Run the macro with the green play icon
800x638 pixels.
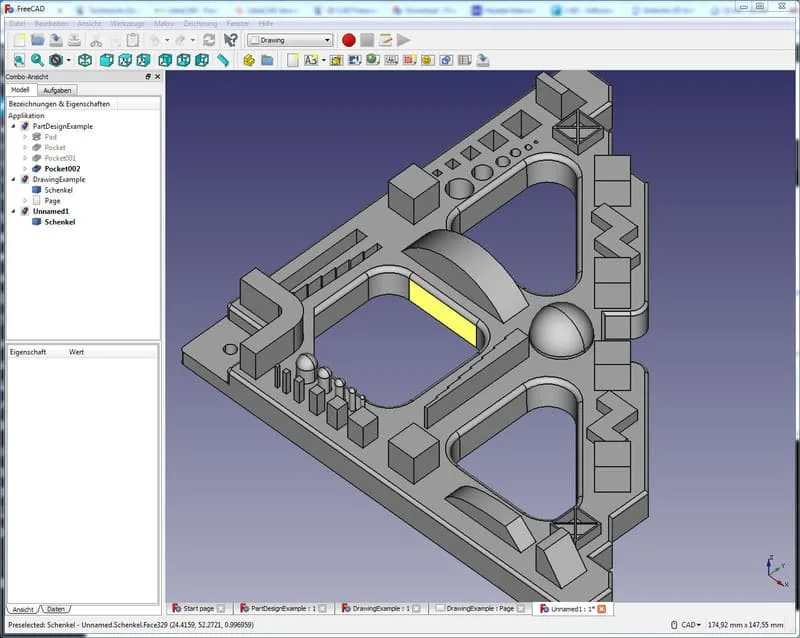pos(405,40)
